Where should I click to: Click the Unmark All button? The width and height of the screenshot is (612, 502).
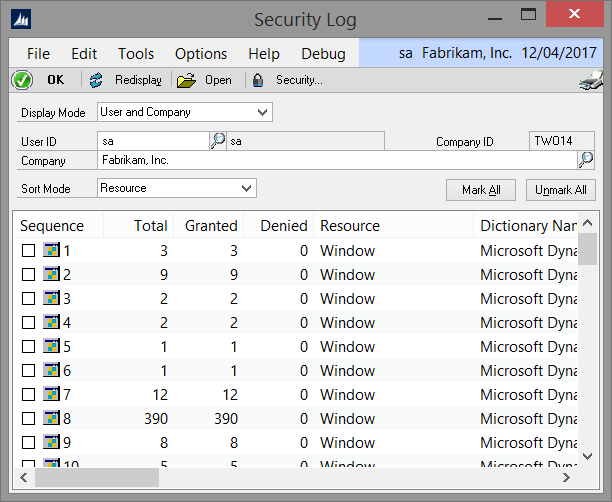pos(561,190)
